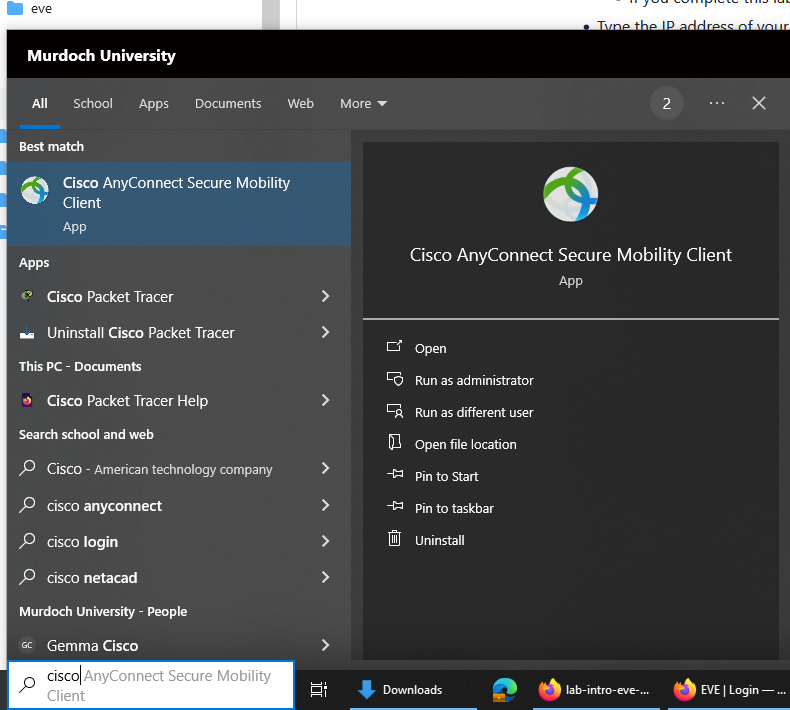Image resolution: width=790 pixels, height=710 pixels.
Task: Search web for 'cisco login'
Action: click(x=179, y=541)
